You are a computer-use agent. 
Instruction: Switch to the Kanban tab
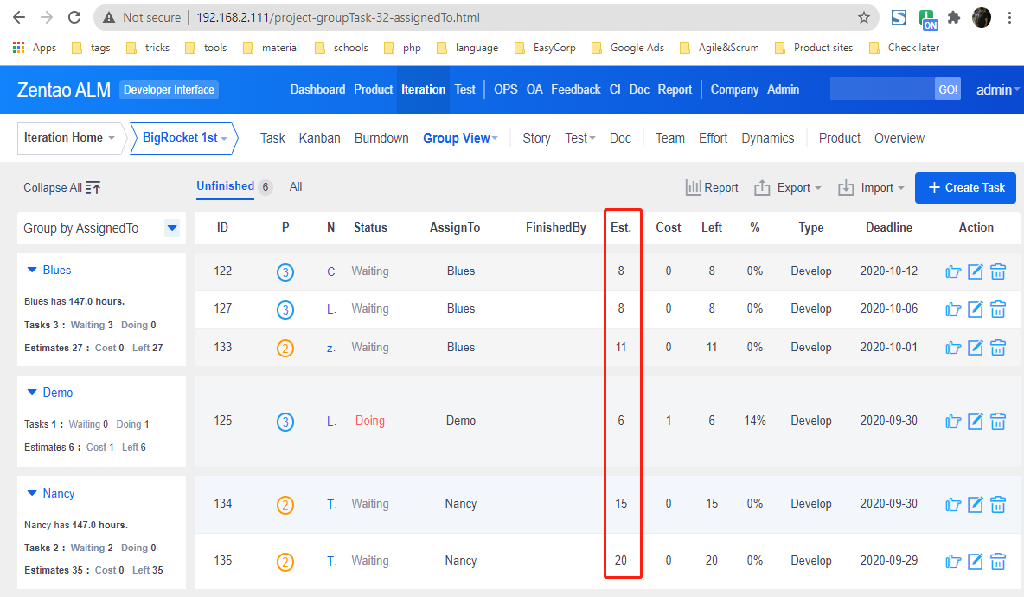point(319,138)
